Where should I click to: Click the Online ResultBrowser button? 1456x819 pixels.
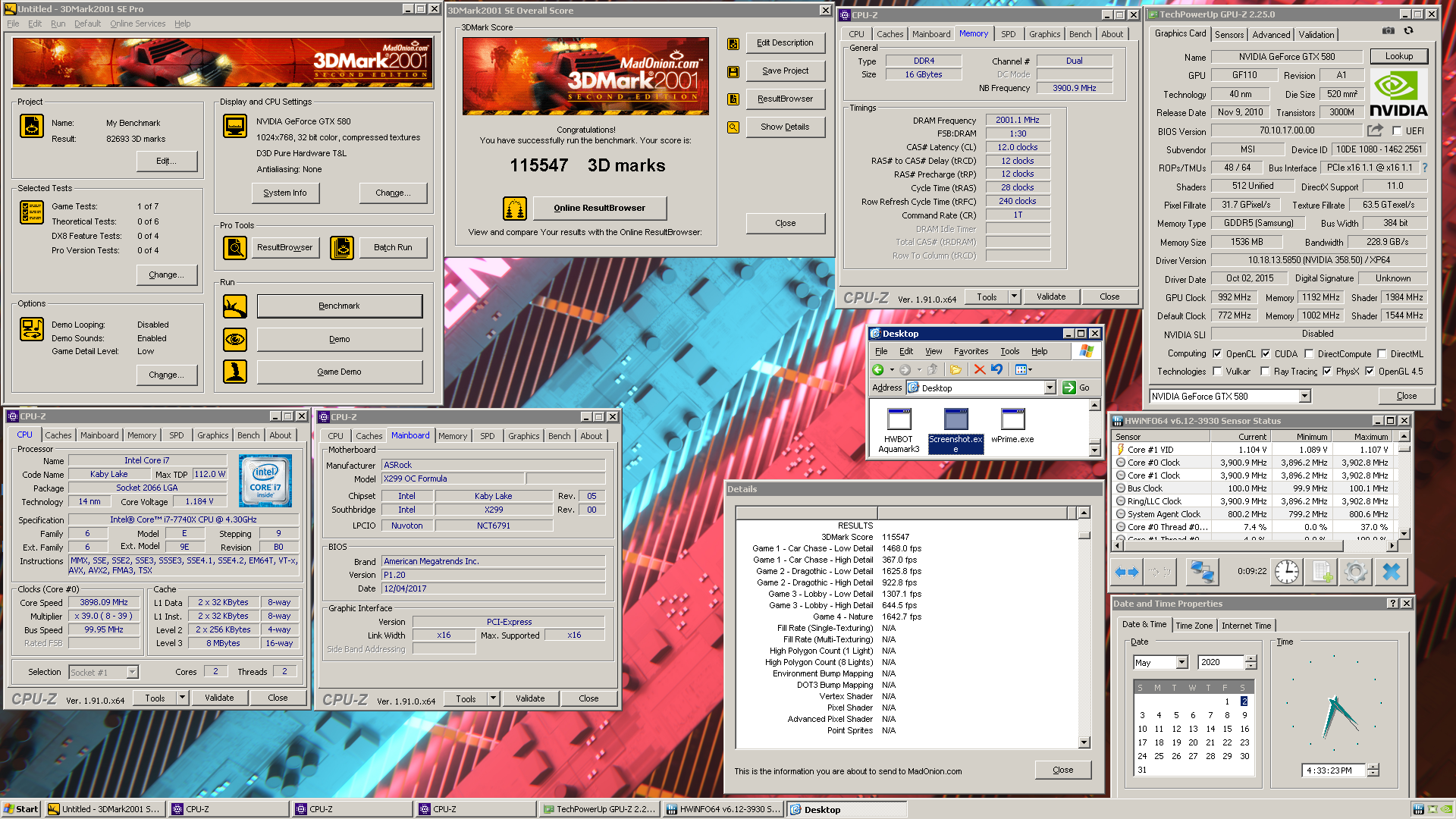tap(599, 208)
